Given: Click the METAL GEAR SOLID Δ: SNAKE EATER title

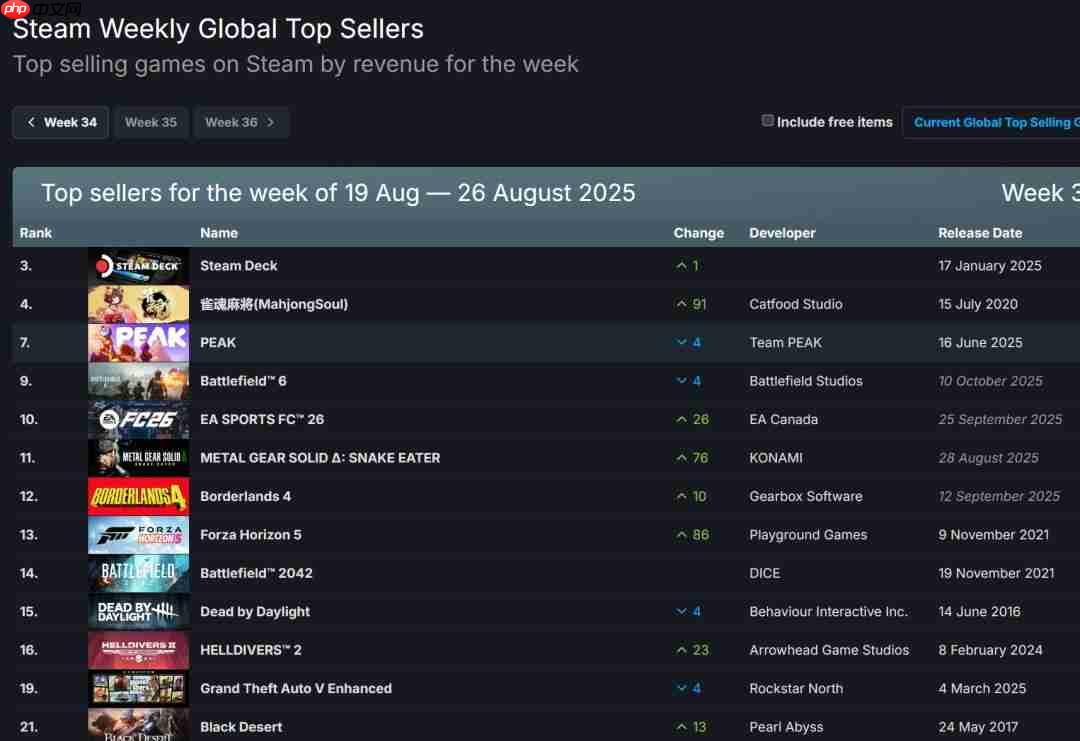Looking at the screenshot, I should click(320, 458).
